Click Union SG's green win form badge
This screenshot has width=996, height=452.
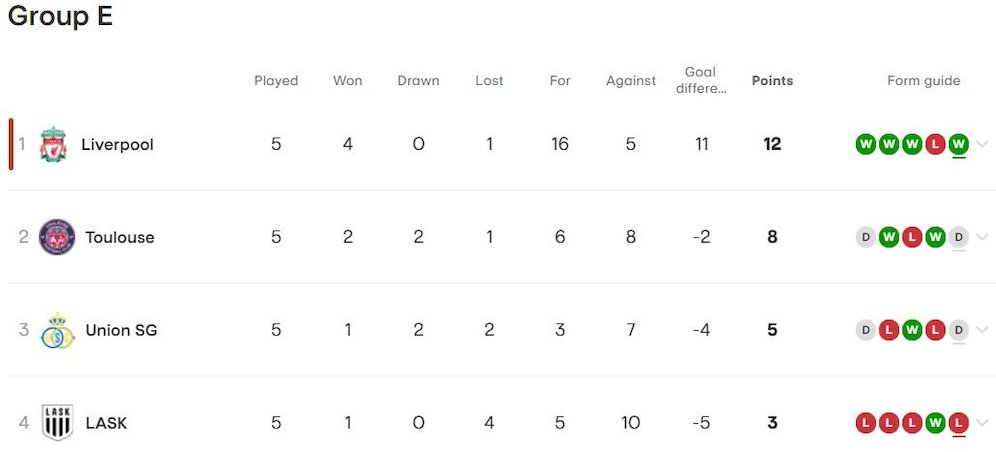tap(911, 330)
